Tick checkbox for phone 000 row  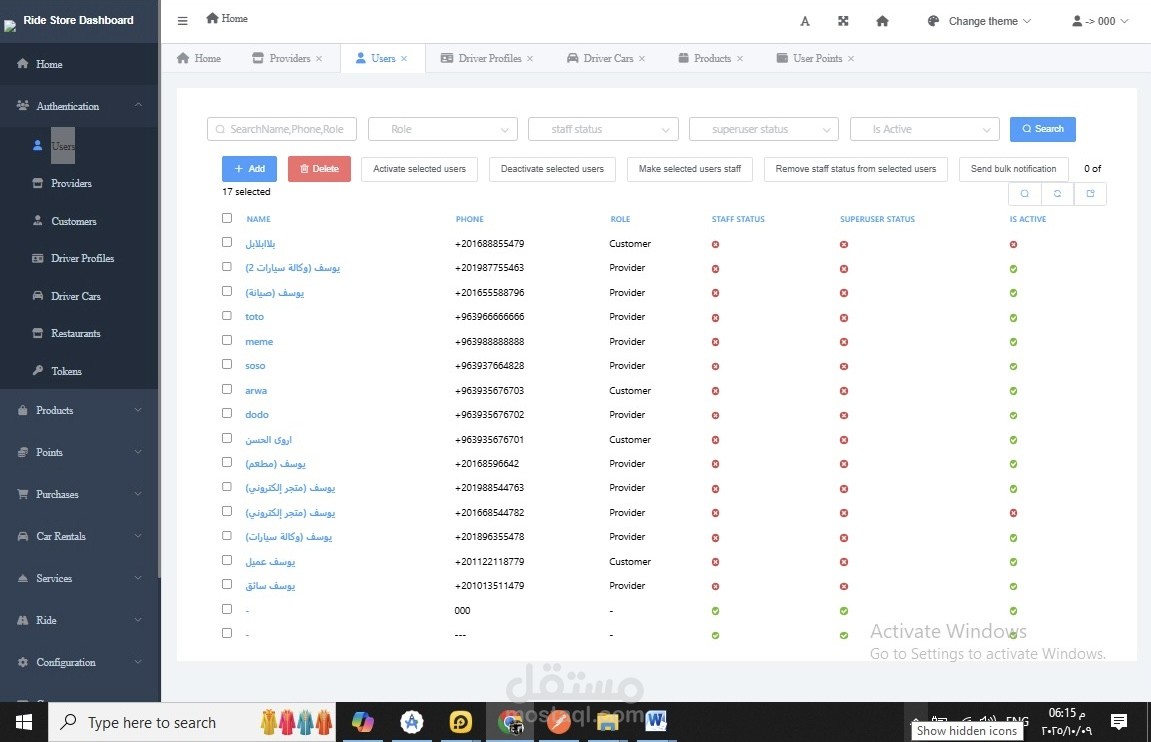[227, 609]
